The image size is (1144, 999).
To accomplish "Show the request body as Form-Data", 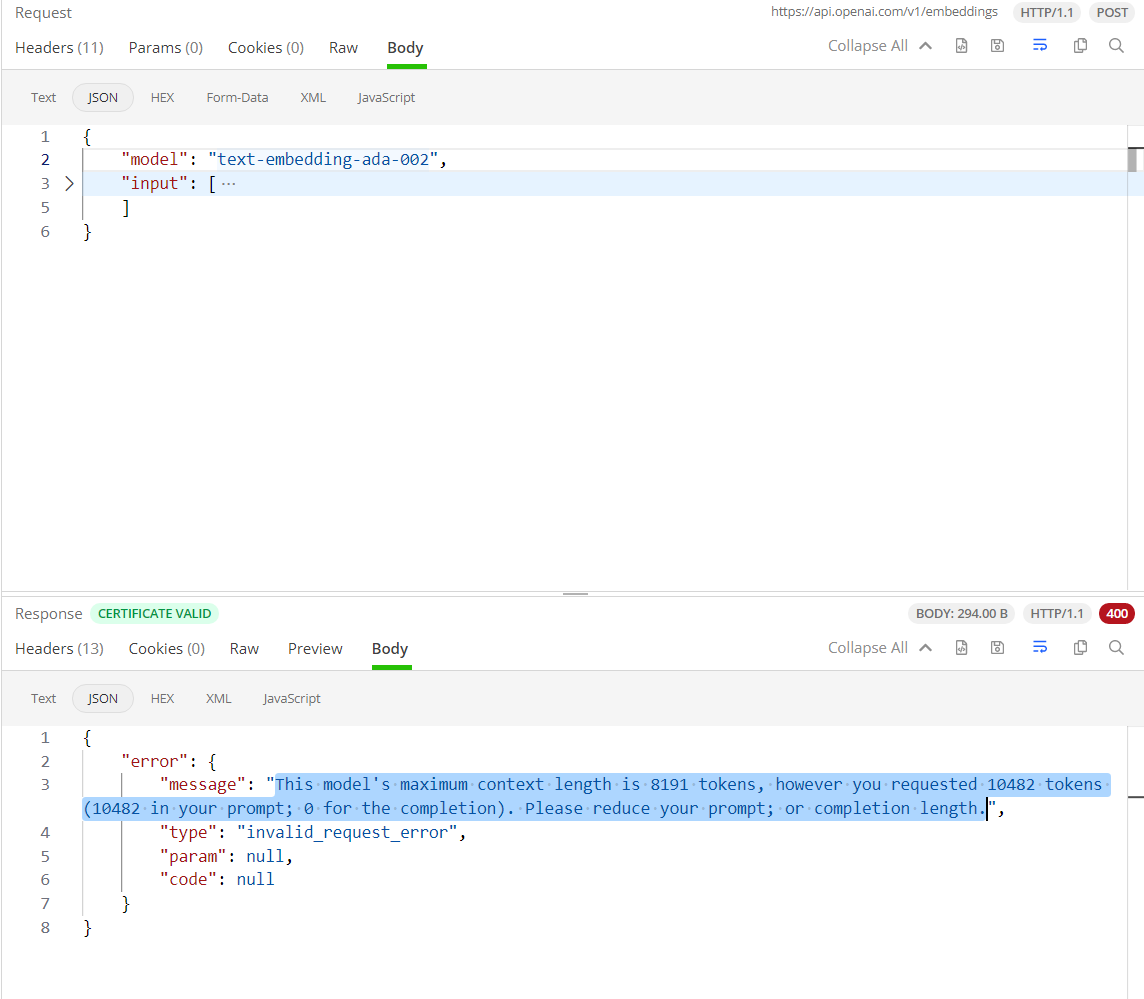I will pos(237,98).
